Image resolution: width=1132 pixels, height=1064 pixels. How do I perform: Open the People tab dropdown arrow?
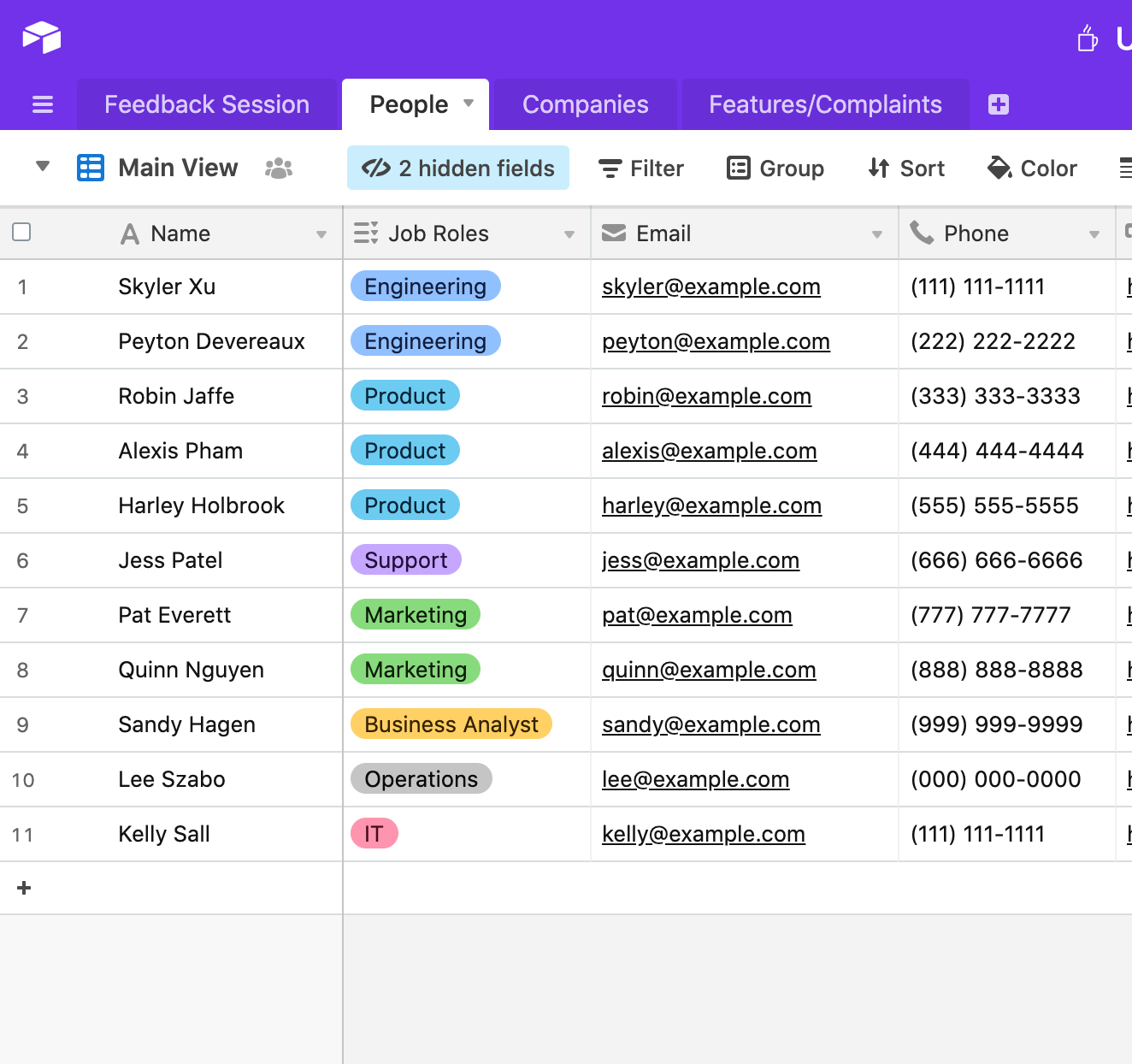pos(469,103)
